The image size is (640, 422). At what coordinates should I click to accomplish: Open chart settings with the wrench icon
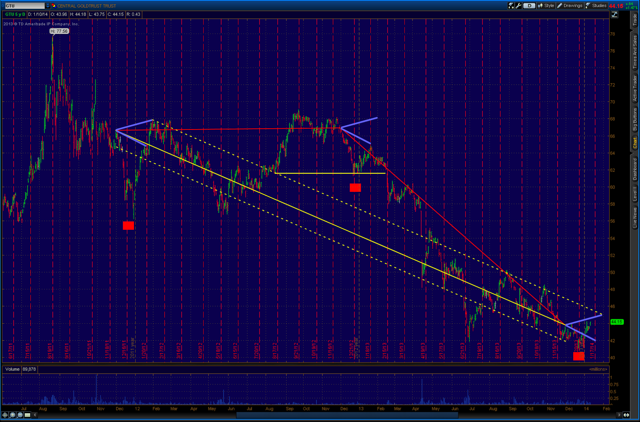[518, 6]
